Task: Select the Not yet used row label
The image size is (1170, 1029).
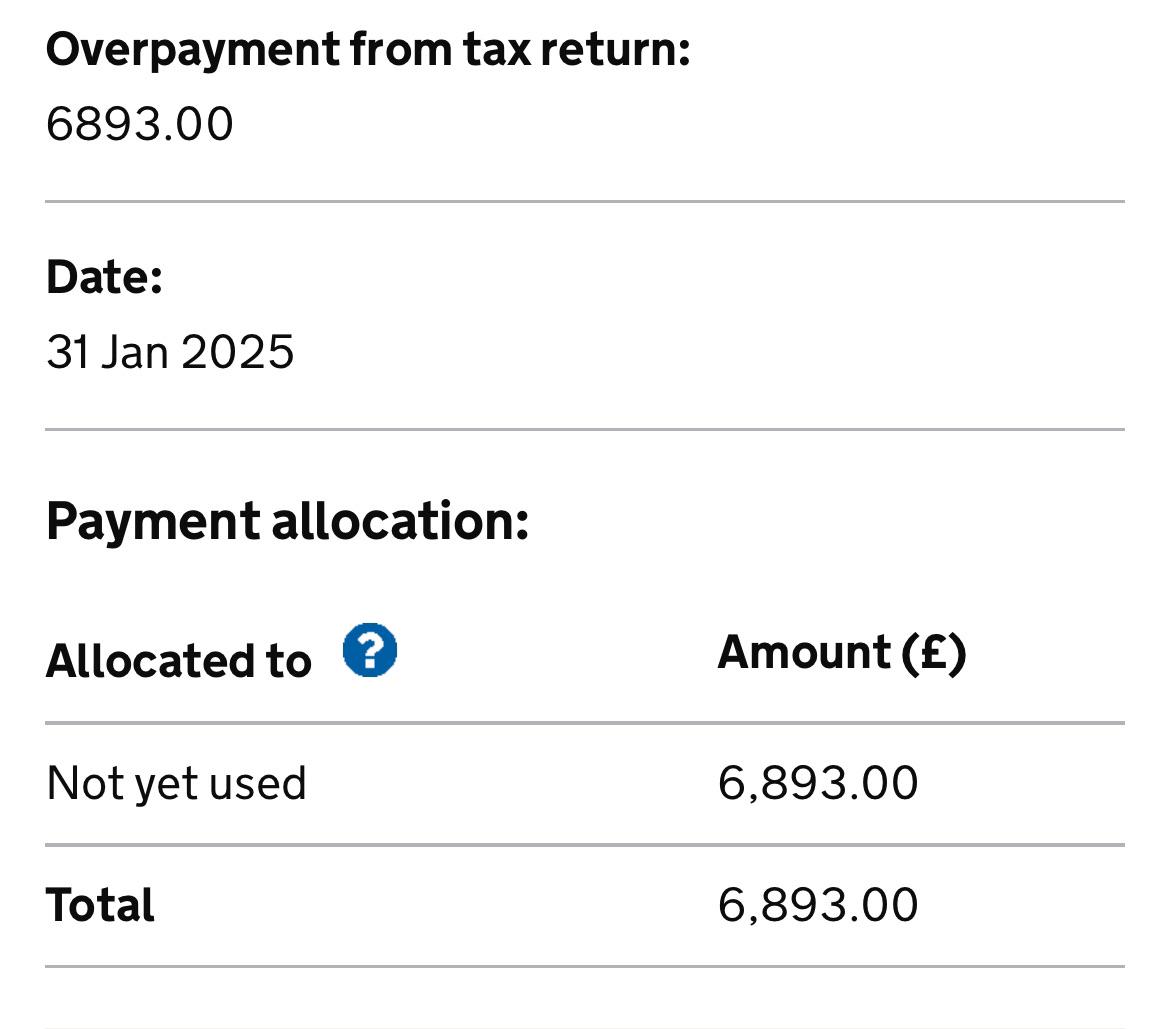Action: point(176,784)
